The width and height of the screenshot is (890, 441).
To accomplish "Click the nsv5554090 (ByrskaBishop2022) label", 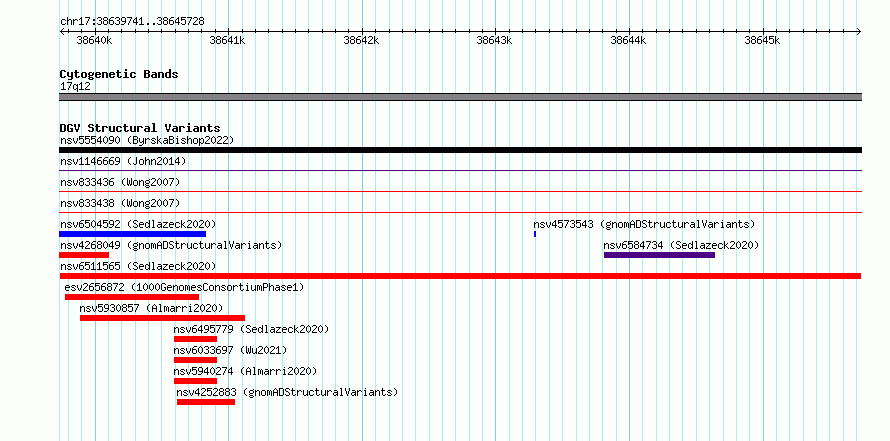I will point(147,140).
